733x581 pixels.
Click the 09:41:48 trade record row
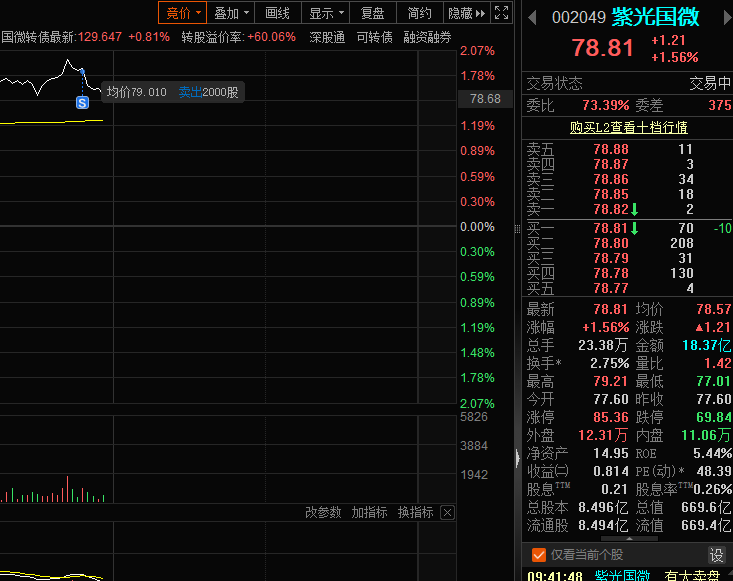coord(627,574)
